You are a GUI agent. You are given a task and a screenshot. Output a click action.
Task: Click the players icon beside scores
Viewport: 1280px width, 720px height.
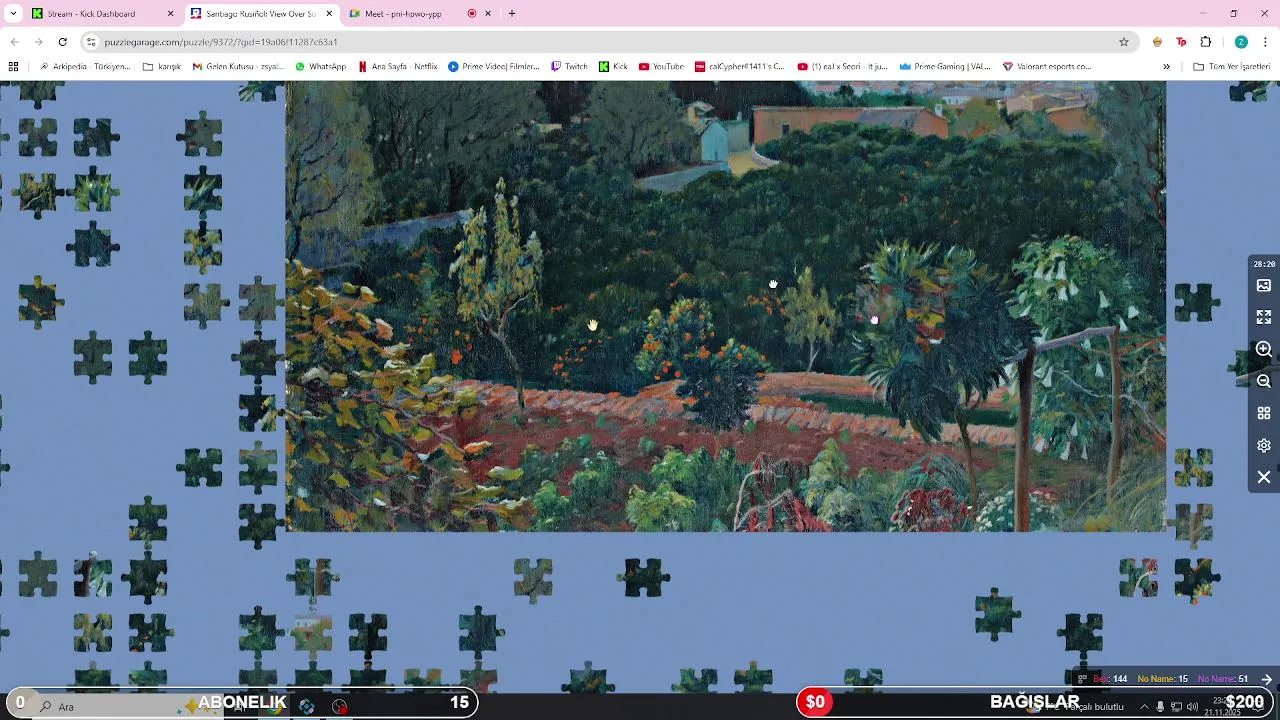[x=1082, y=679]
